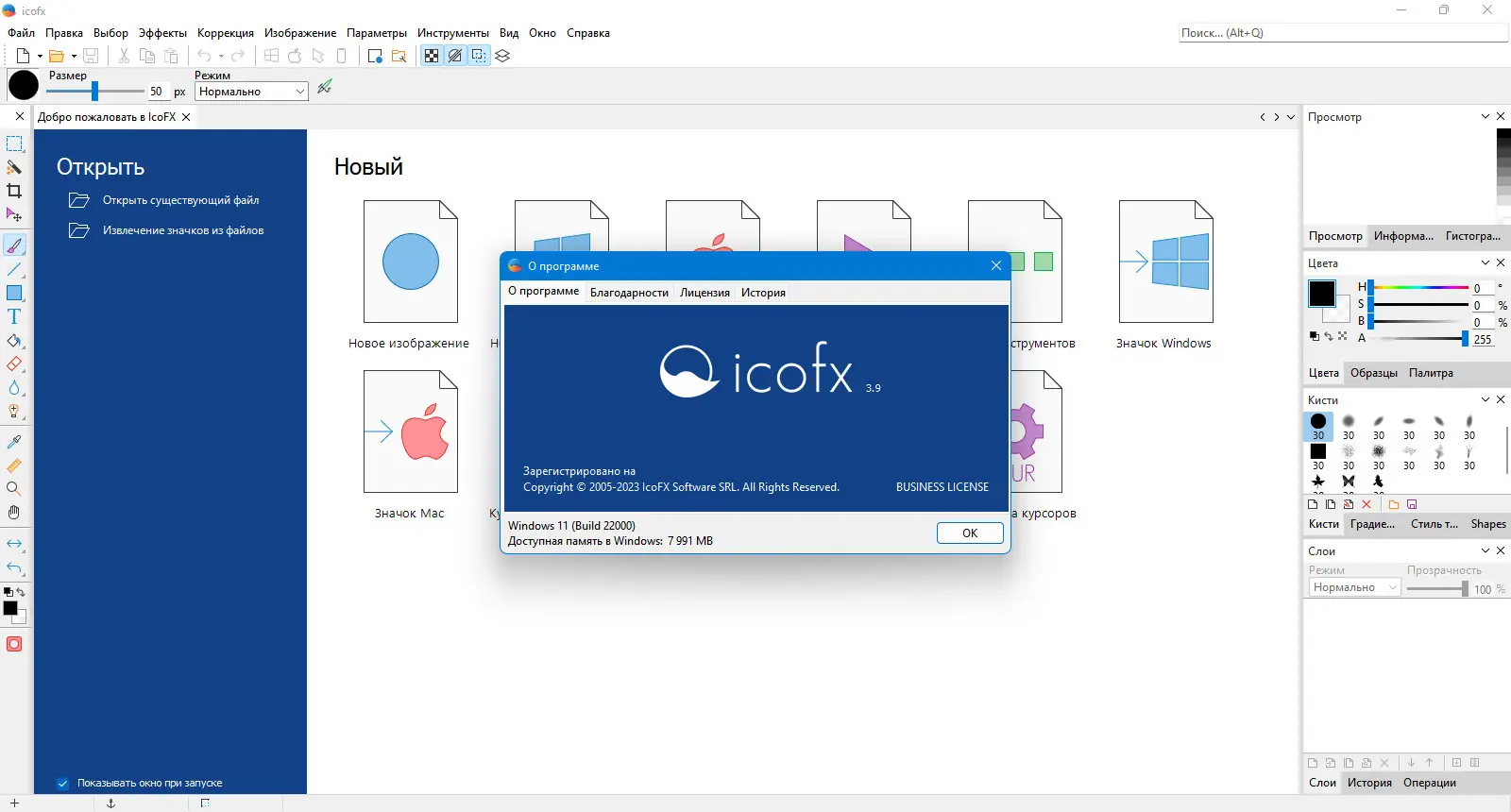Select the eyedropper color picker tool

pos(14,442)
